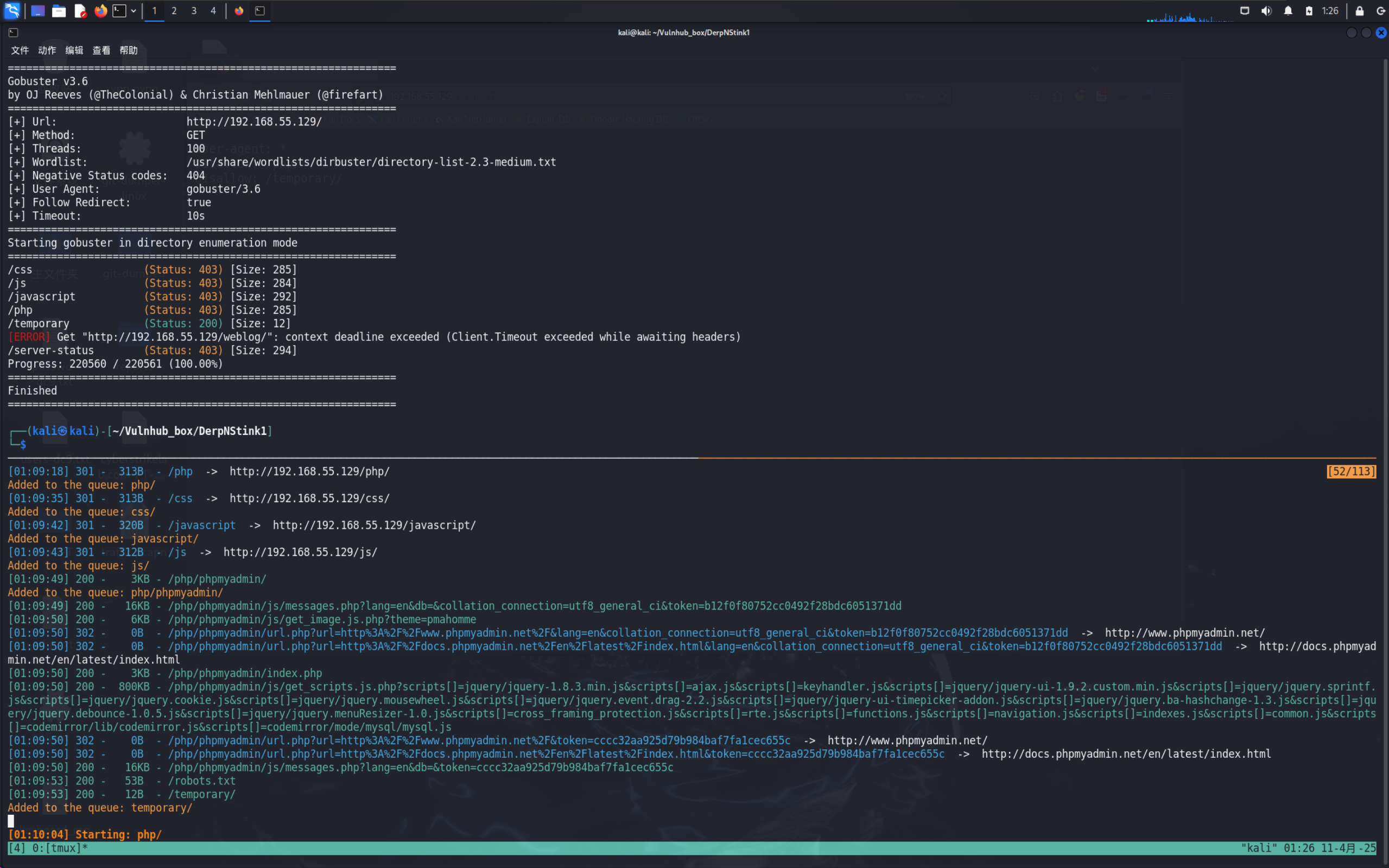Screen dimensions: 1389x868
Task: Switch to the Firefox window in taskbar
Action: [x=239, y=10]
